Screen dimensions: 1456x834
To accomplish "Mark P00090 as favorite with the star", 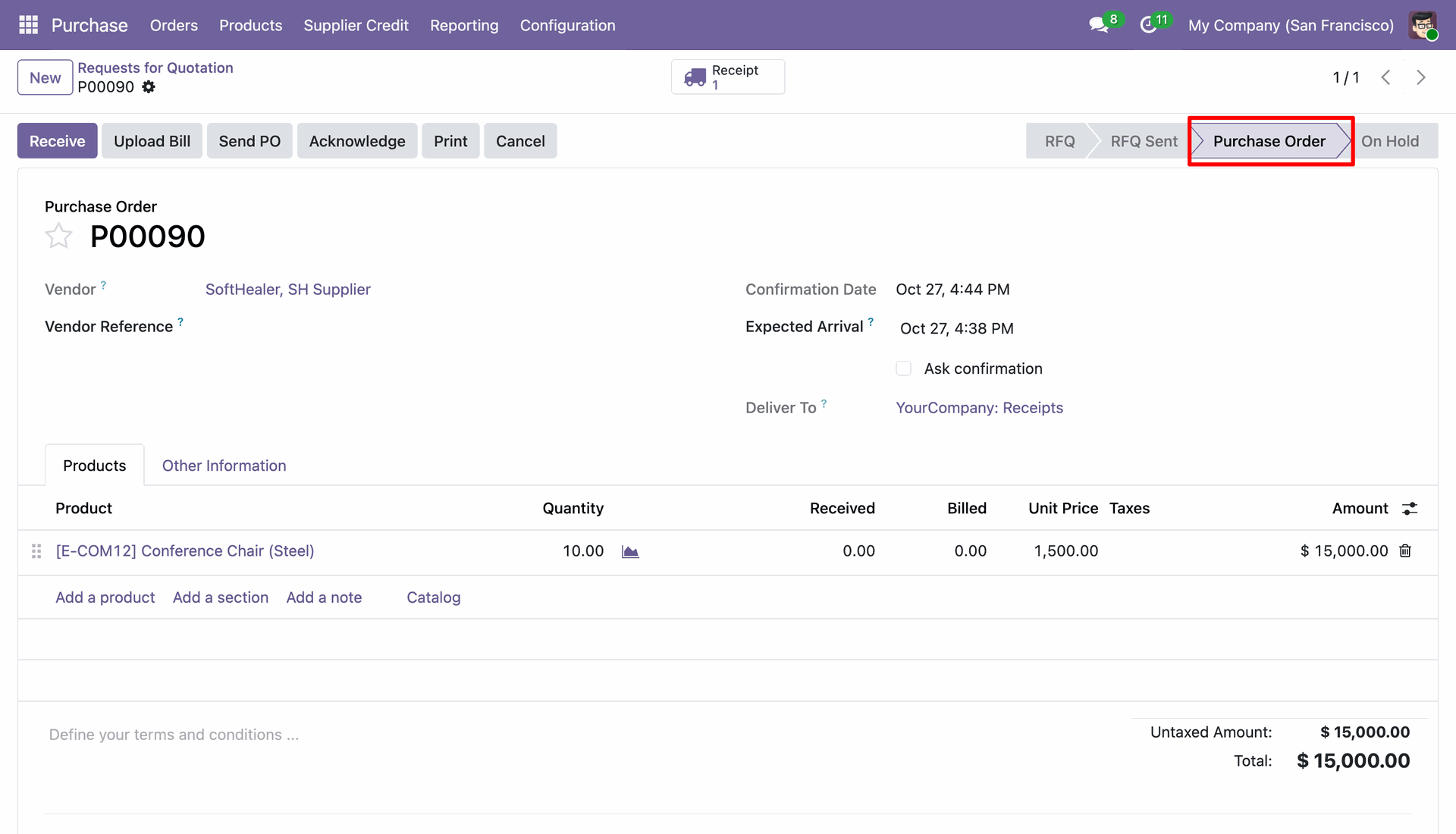I will point(58,236).
